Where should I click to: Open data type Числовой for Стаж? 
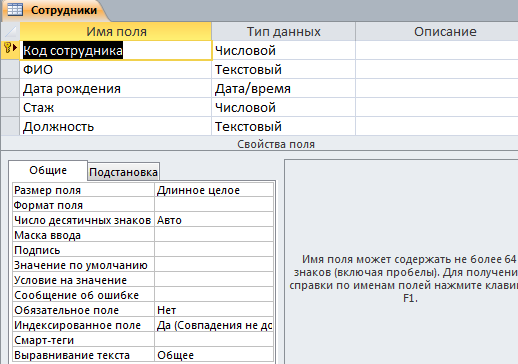click(x=283, y=108)
